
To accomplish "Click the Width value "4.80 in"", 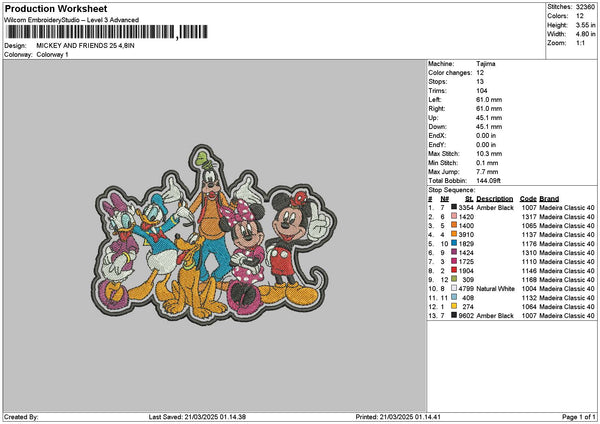I will (585, 34).
